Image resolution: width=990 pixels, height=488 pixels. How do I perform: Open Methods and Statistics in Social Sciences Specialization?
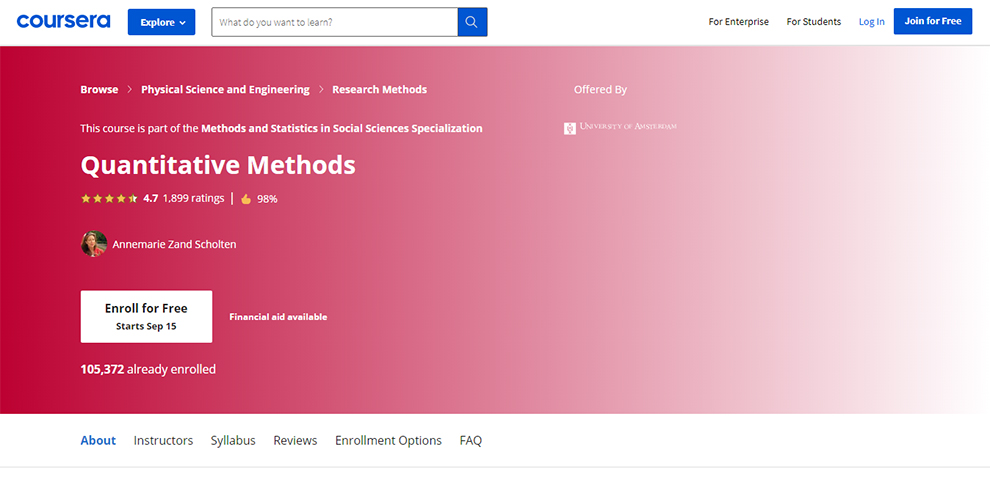click(x=342, y=128)
